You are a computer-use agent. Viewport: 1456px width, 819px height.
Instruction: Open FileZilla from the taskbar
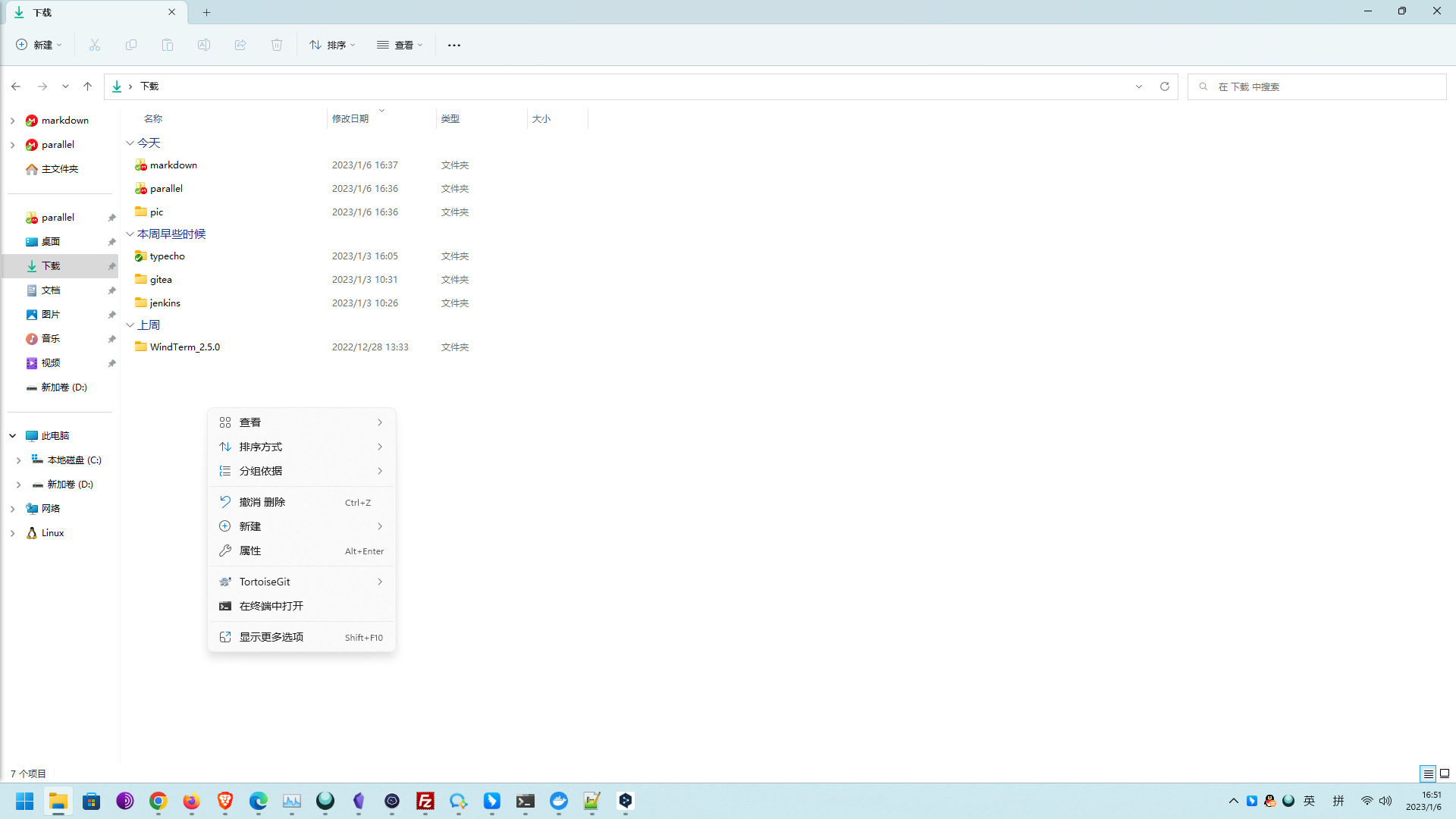point(425,802)
